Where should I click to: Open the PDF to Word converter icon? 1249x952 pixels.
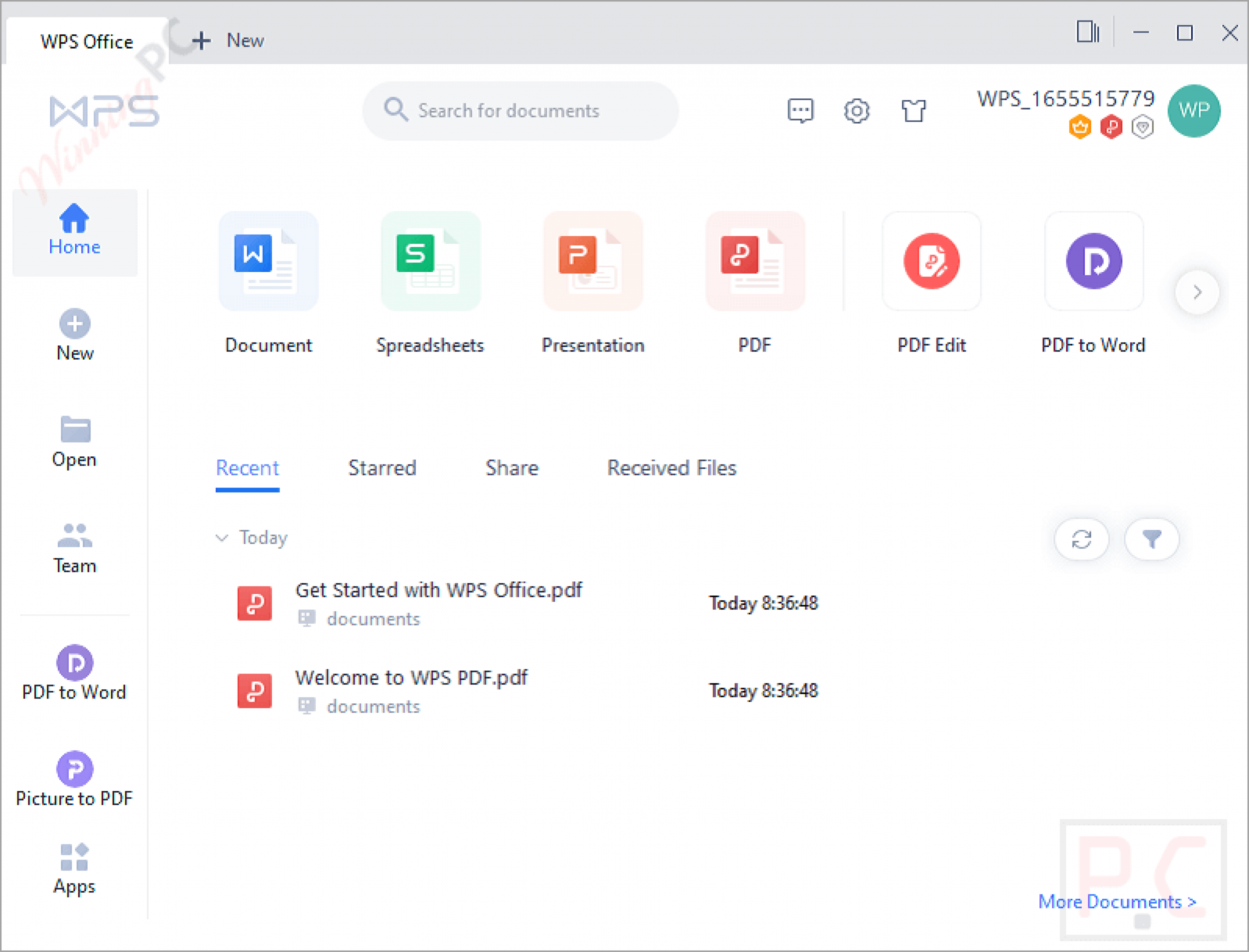(x=1093, y=261)
